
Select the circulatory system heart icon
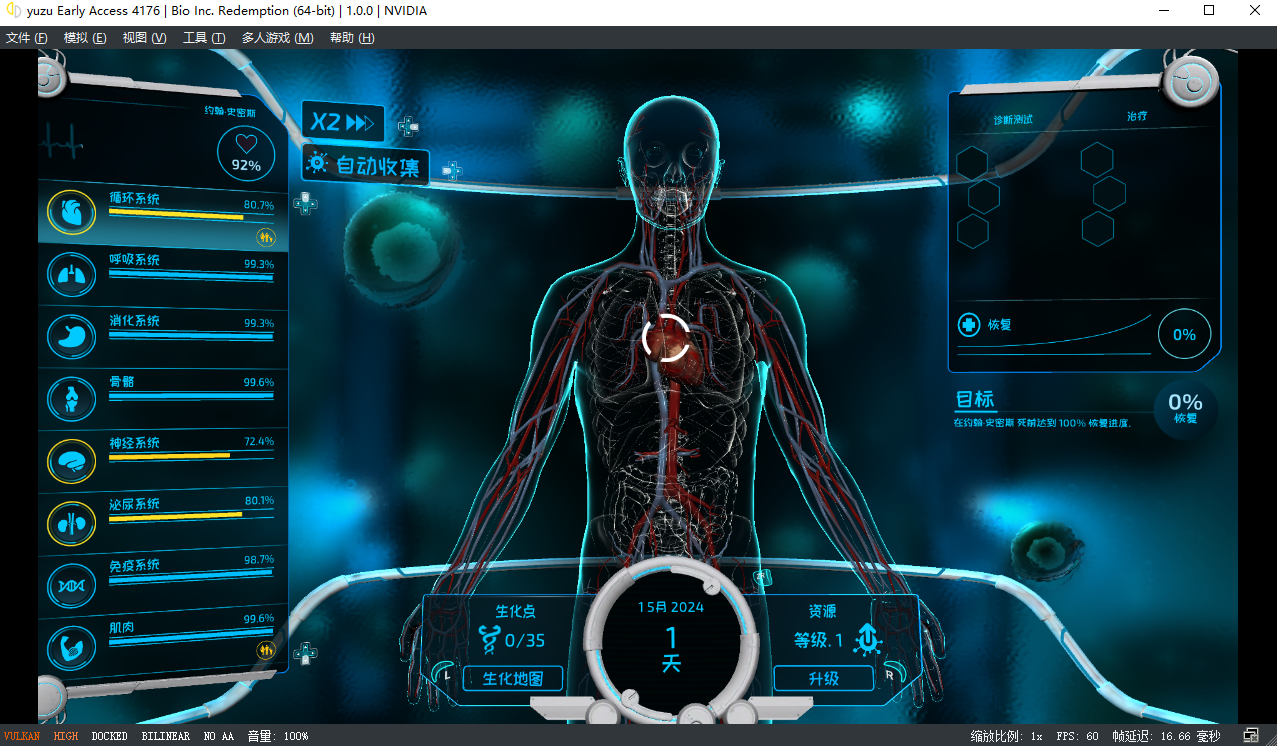(x=72, y=212)
